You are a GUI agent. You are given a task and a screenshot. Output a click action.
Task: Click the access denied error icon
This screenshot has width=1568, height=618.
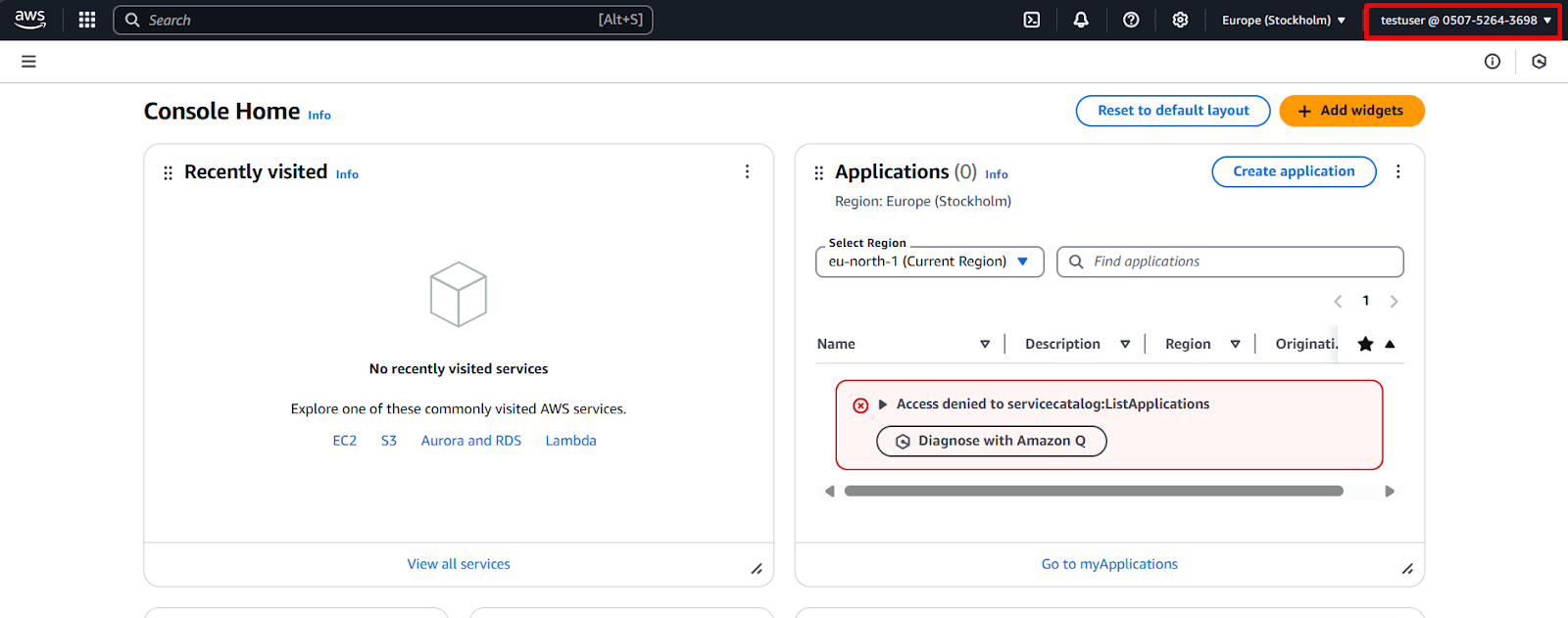coord(860,405)
